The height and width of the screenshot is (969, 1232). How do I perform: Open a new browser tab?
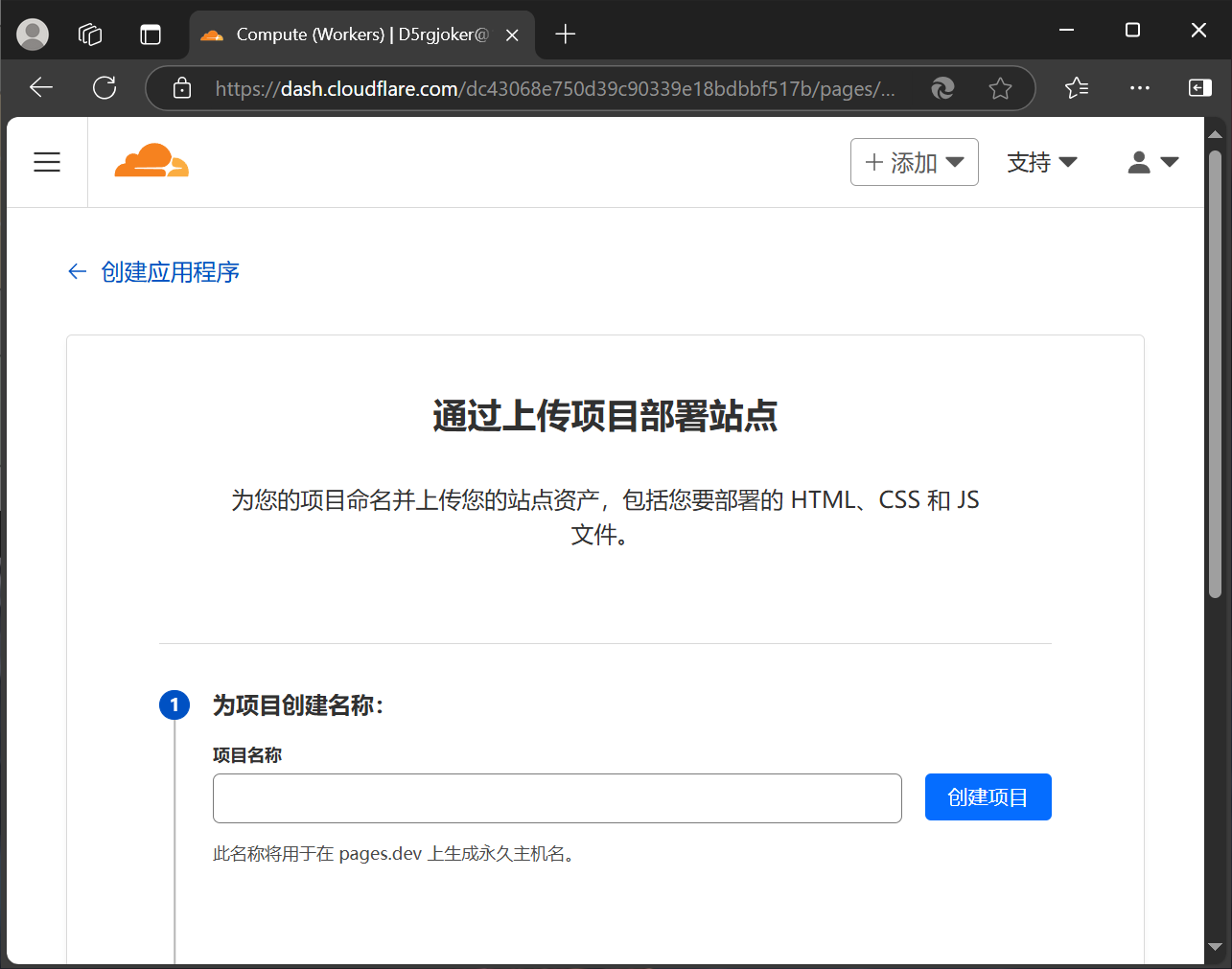click(x=566, y=35)
